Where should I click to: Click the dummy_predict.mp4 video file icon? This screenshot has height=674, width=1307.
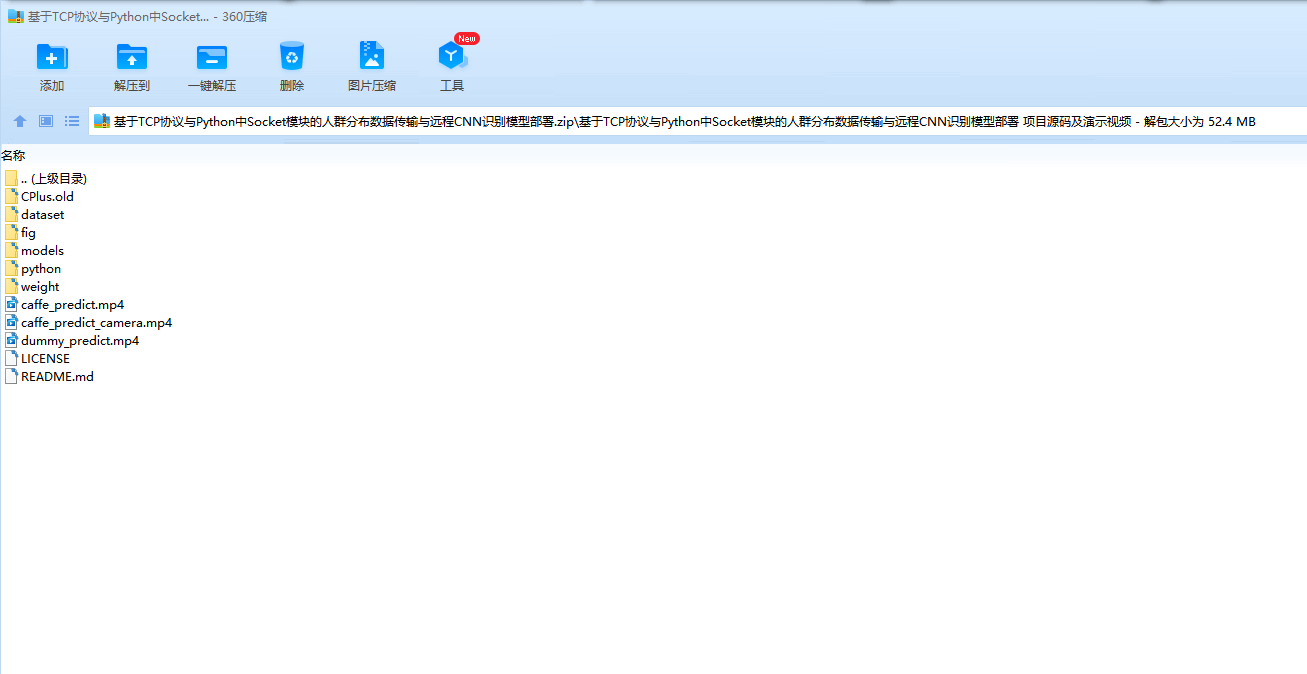coord(11,340)
